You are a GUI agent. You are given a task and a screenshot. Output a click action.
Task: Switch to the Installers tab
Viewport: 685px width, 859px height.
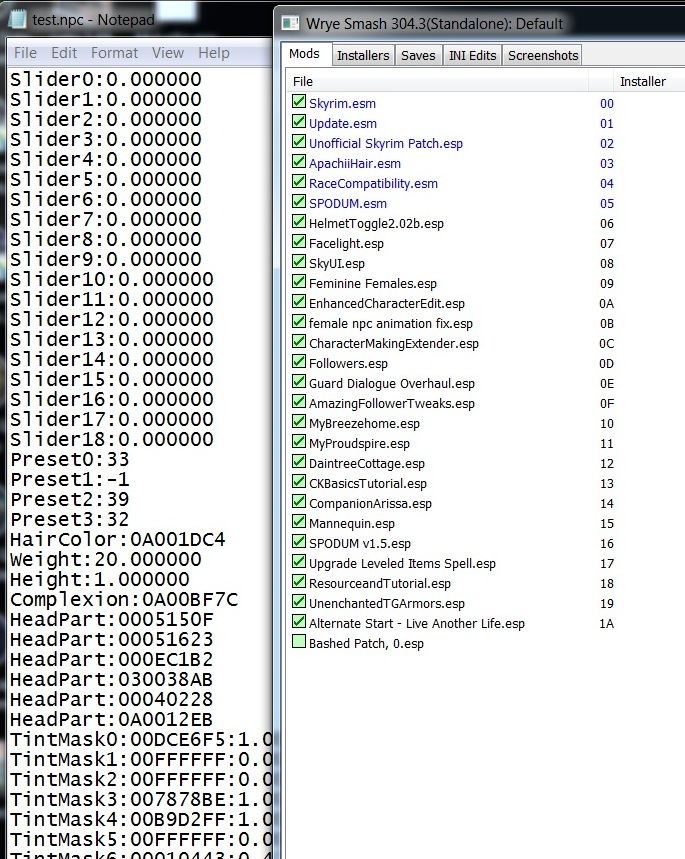pos(362,56)
